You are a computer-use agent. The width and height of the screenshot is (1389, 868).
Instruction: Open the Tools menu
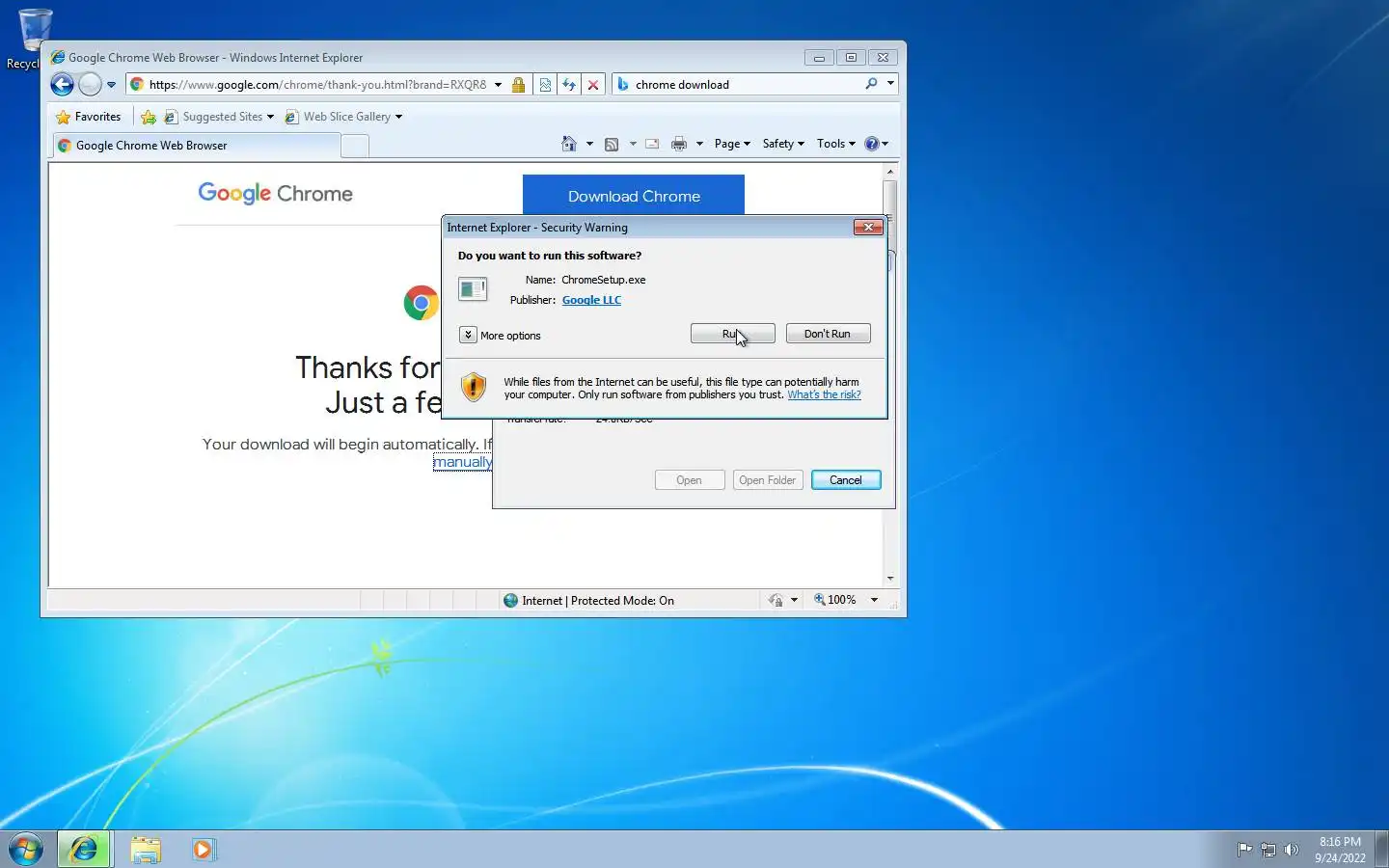tap(835, 144)
